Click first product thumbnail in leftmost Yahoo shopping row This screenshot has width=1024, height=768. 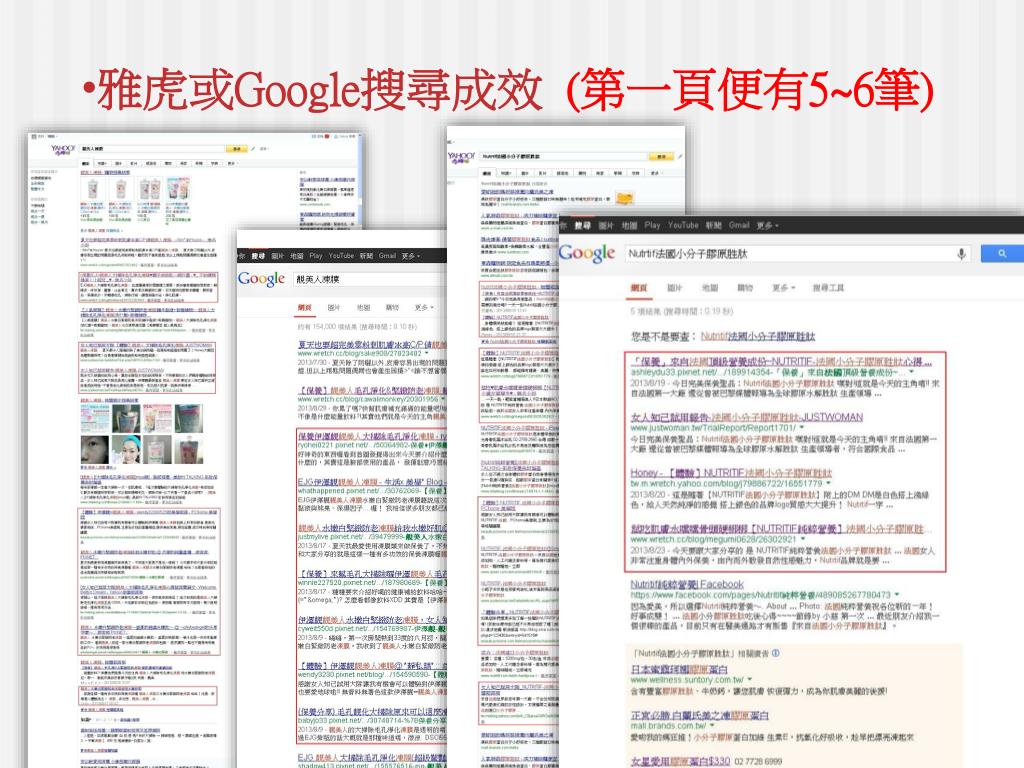click(93, 189)
